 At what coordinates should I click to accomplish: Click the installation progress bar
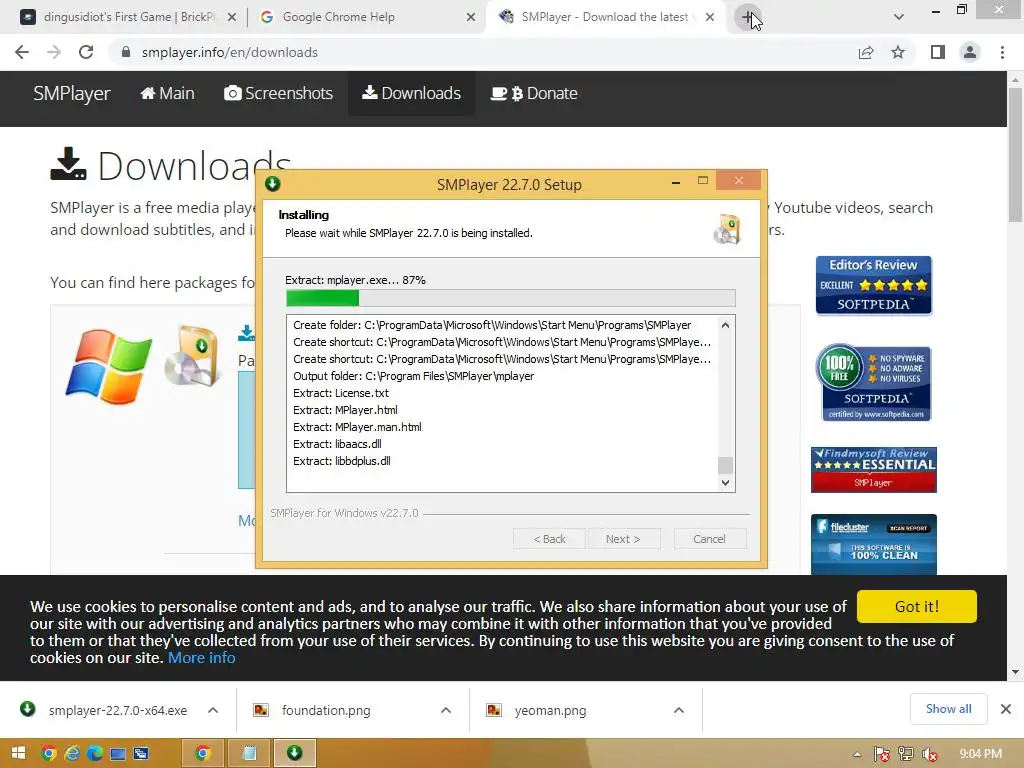(511, 298)
